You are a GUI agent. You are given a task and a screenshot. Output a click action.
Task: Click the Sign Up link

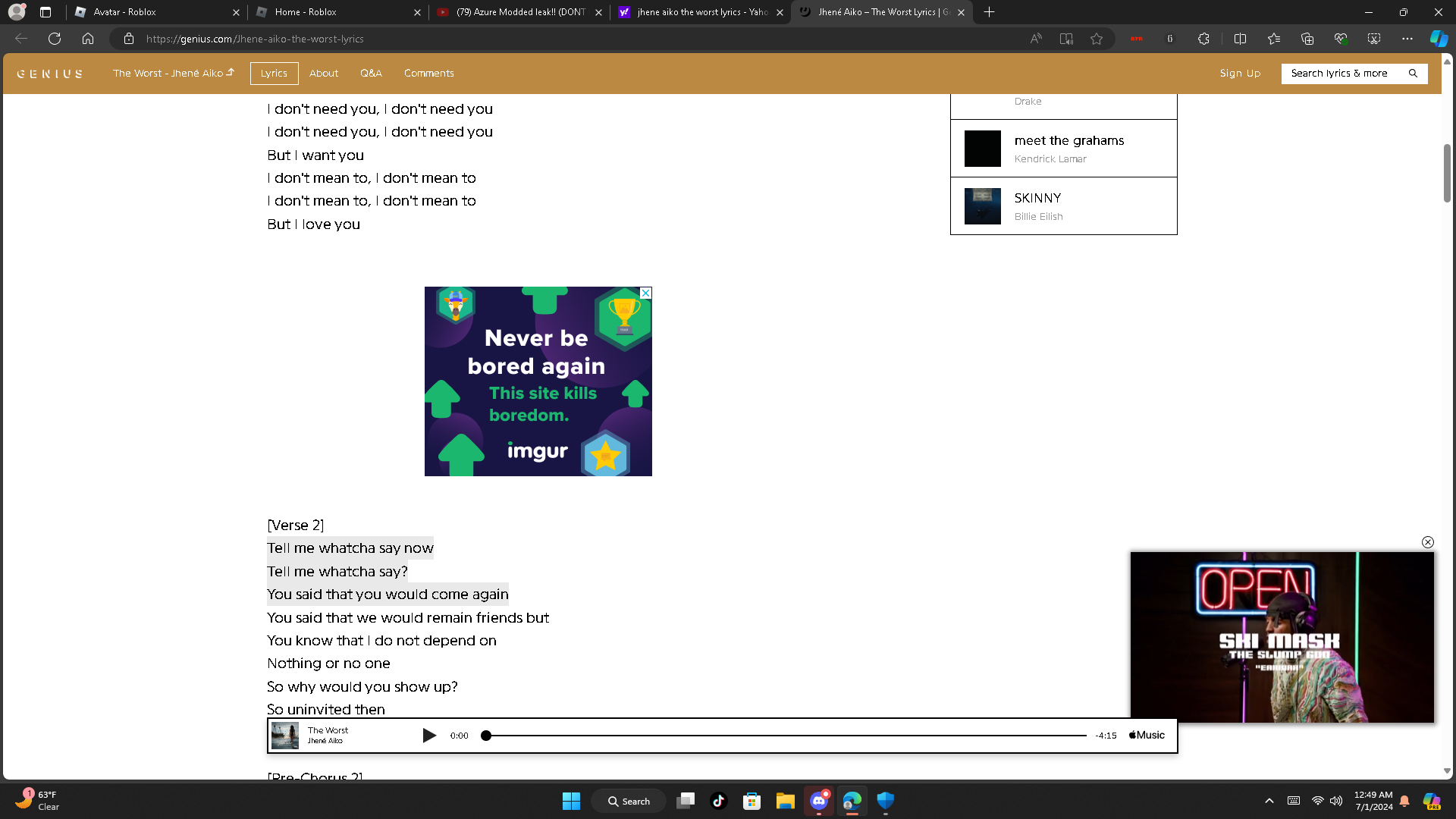[1240, 73]
